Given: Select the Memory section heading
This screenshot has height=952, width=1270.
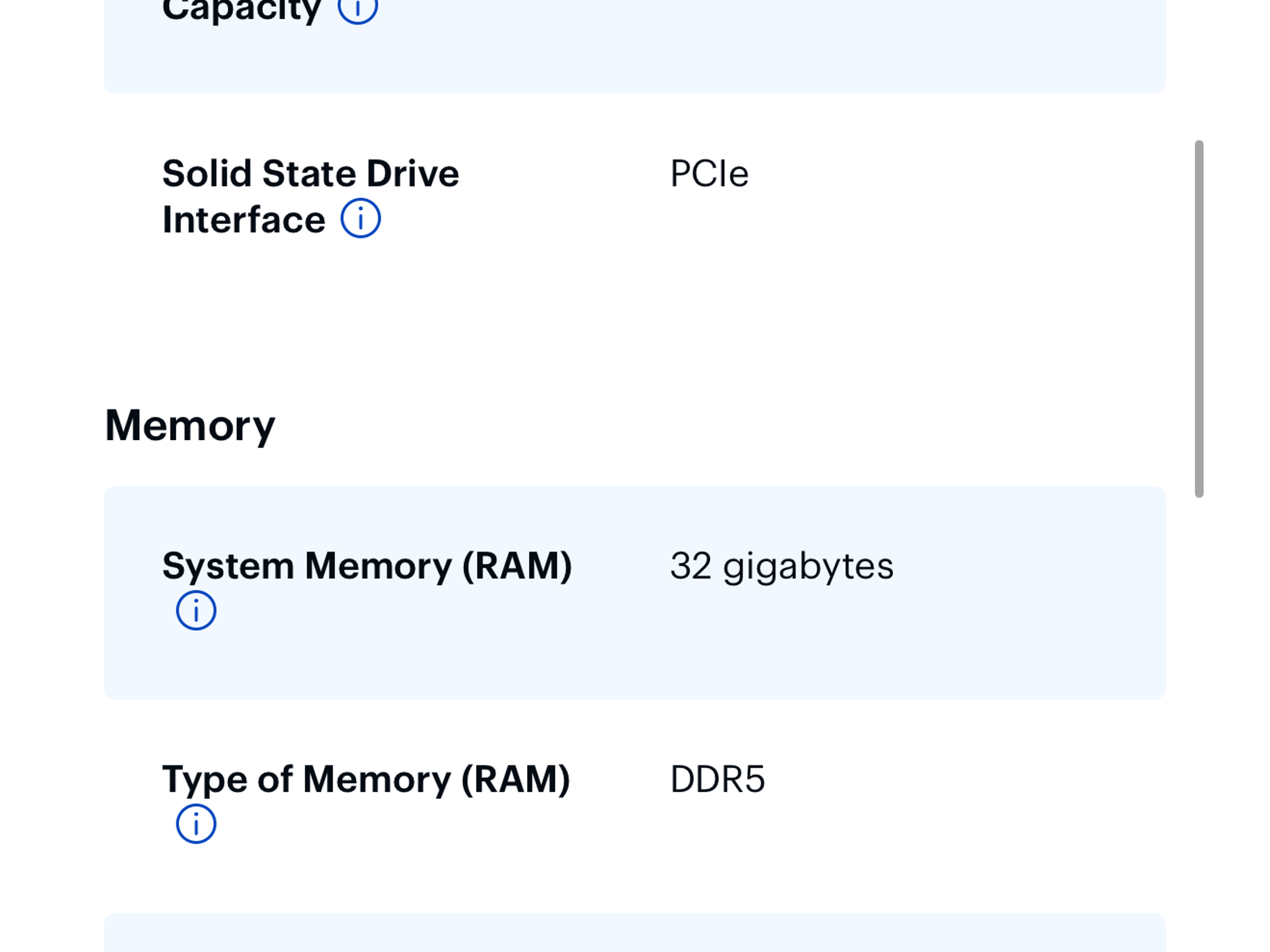Looking at the screenshot, I should pyautogui.click(x=190, y=426).
